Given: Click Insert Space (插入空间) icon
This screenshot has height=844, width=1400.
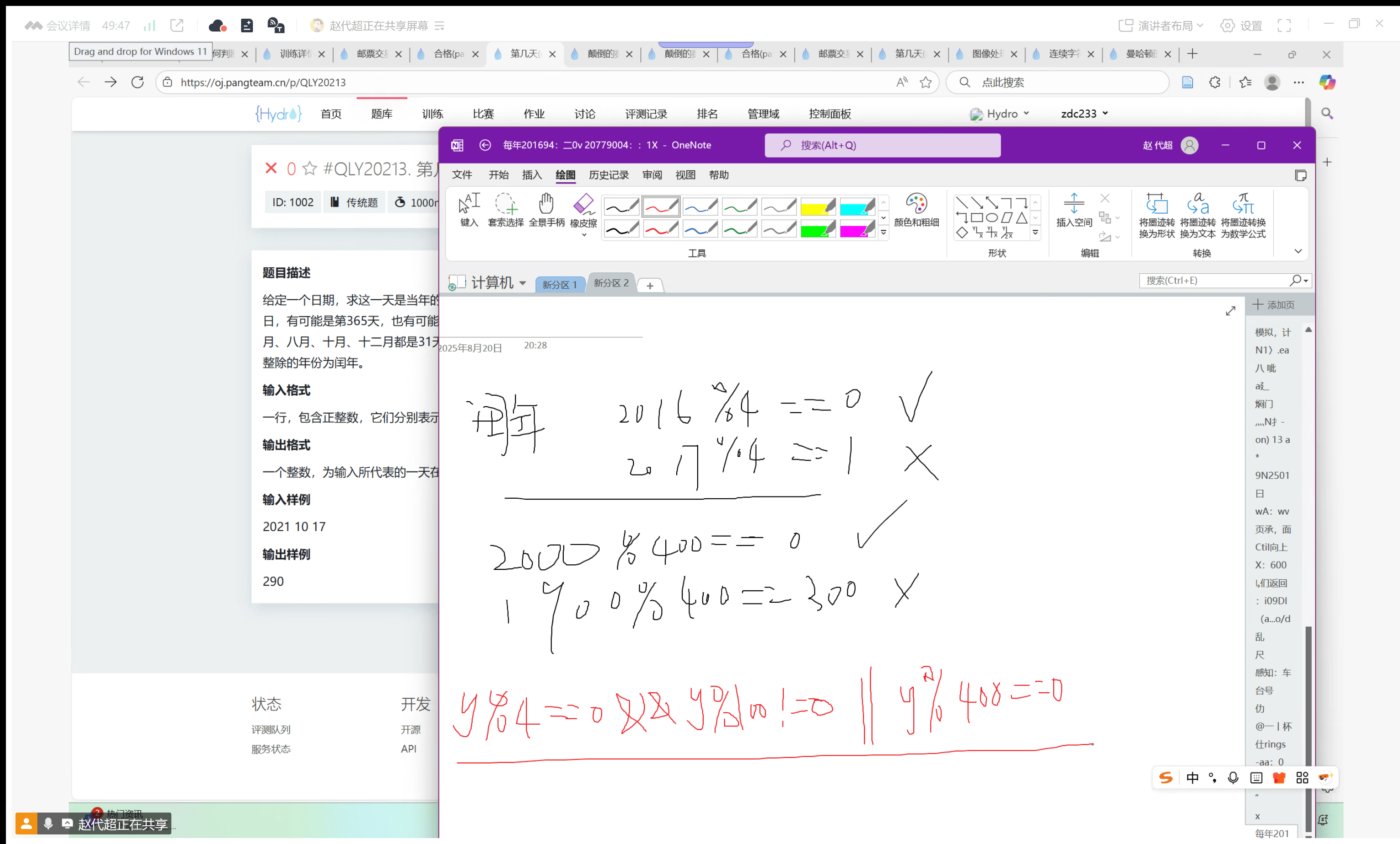Looking at the screenshot, I should tap(1073, 203).
